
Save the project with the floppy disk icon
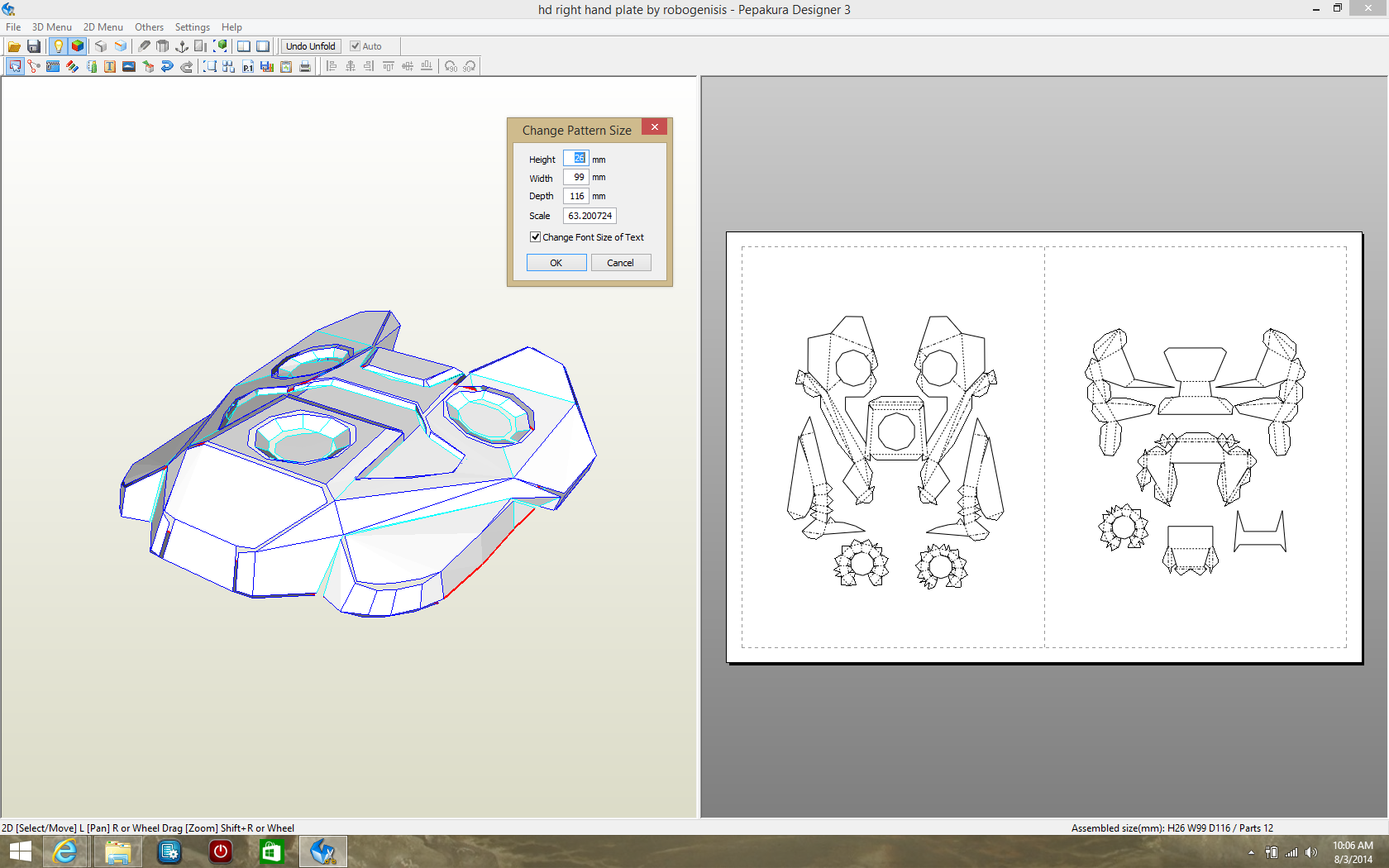coord(34,46)
